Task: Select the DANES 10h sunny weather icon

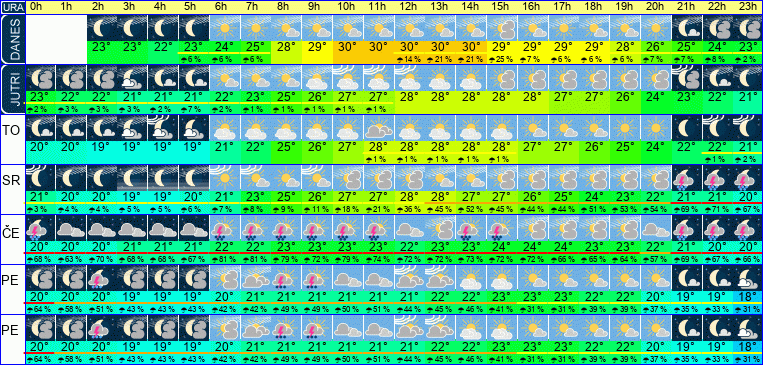Action: 348,28
